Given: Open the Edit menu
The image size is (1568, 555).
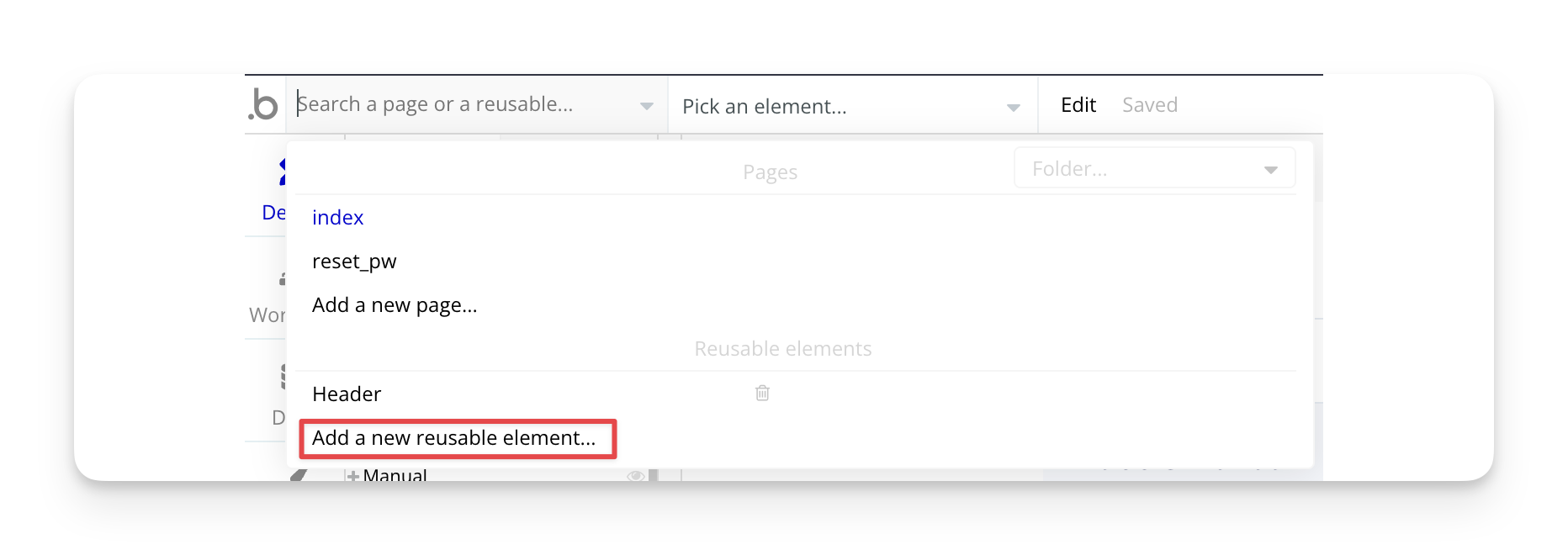Looking at the screenshot, I should click(x=1078, y=105).
